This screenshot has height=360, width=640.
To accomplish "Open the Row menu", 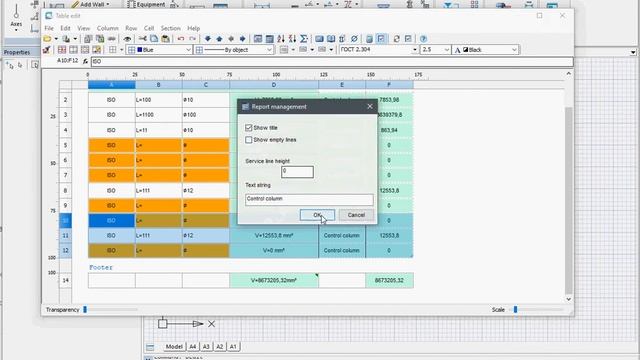I will click(131, 28).
